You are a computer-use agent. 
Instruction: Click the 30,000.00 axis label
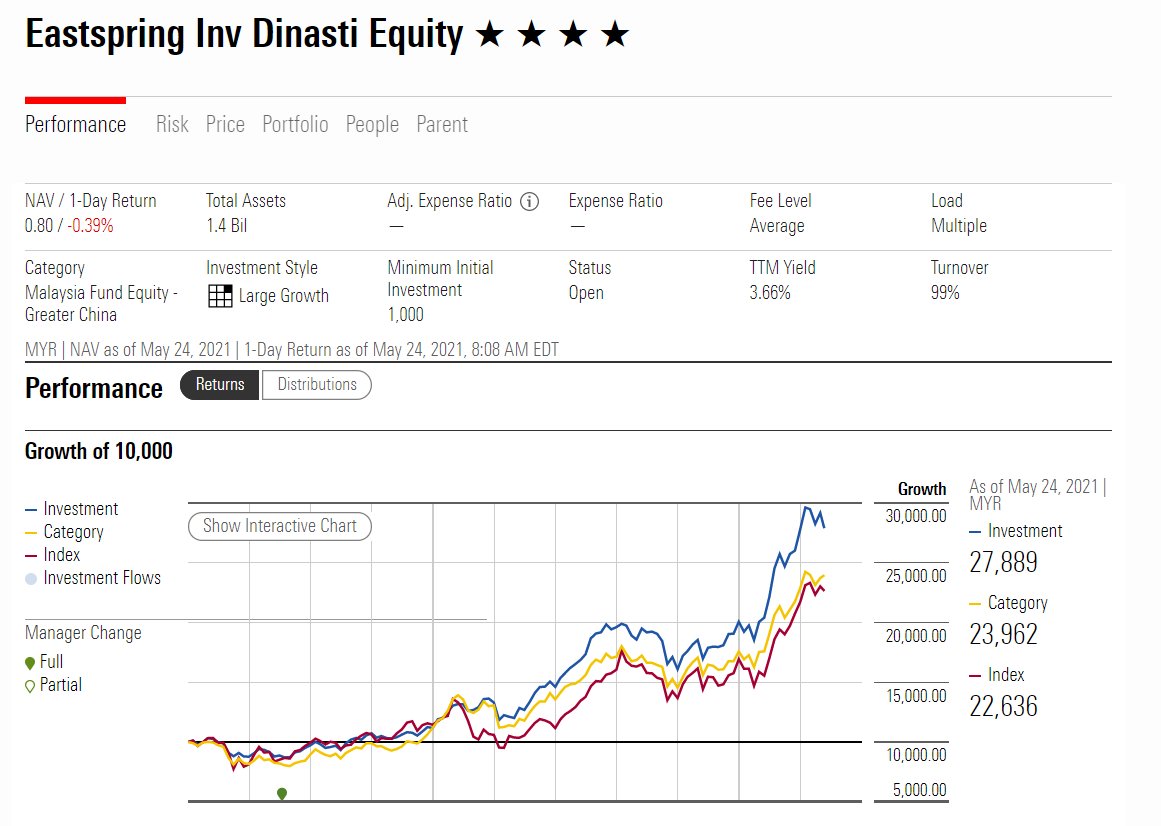pyautogui.click(x=916, y=517)
